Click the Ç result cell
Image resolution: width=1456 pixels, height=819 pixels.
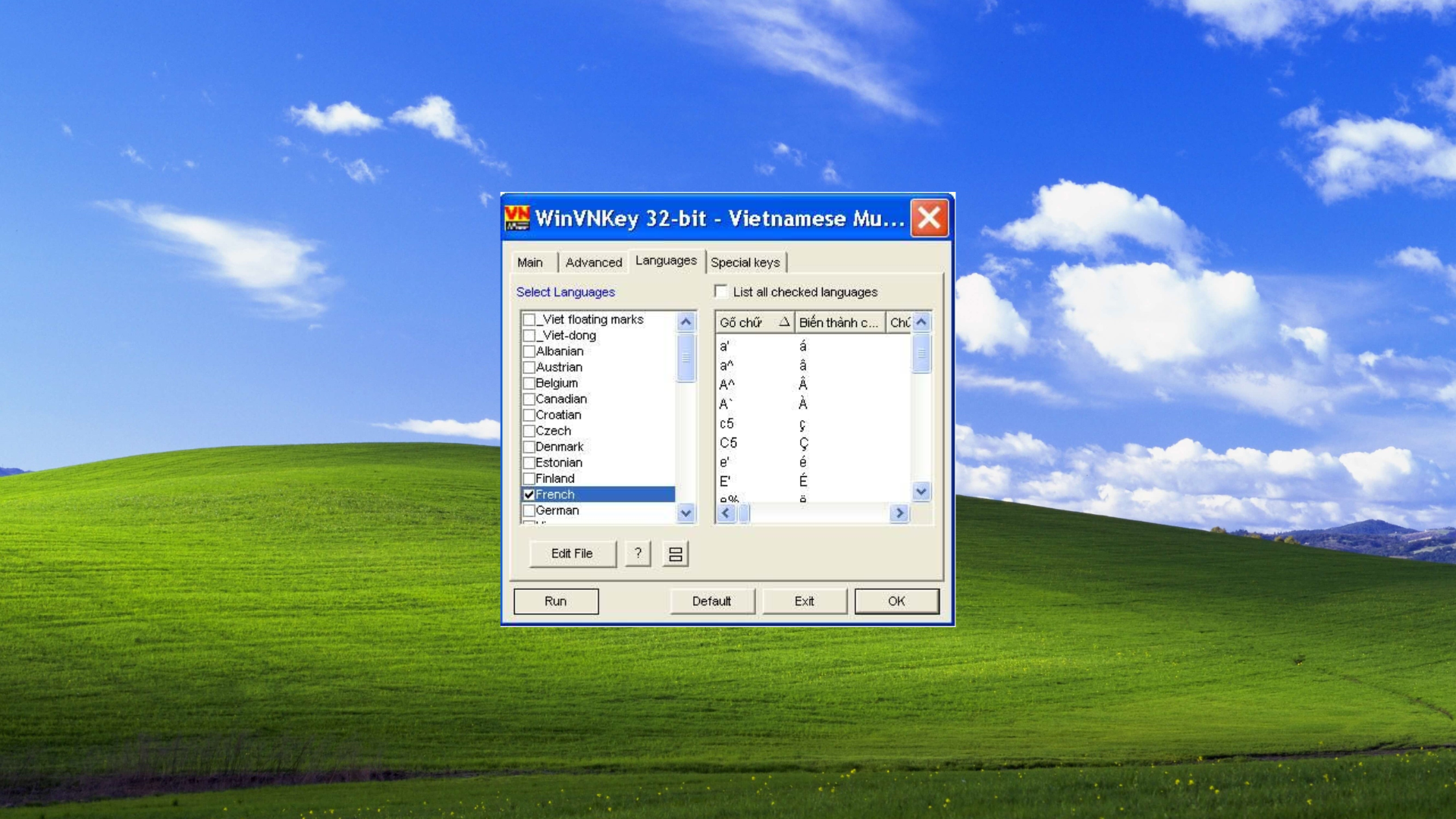[804, 443]
